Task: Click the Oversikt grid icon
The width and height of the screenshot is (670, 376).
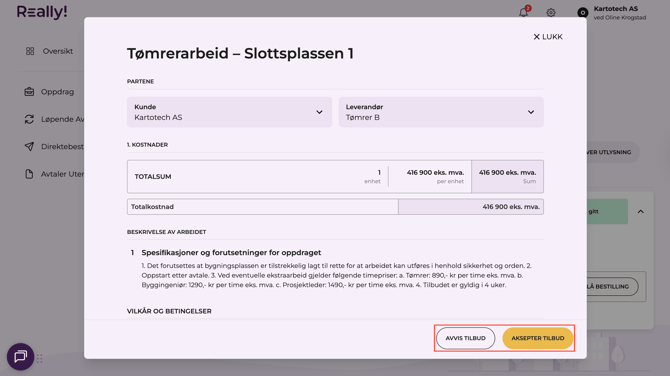Action: 30,51
